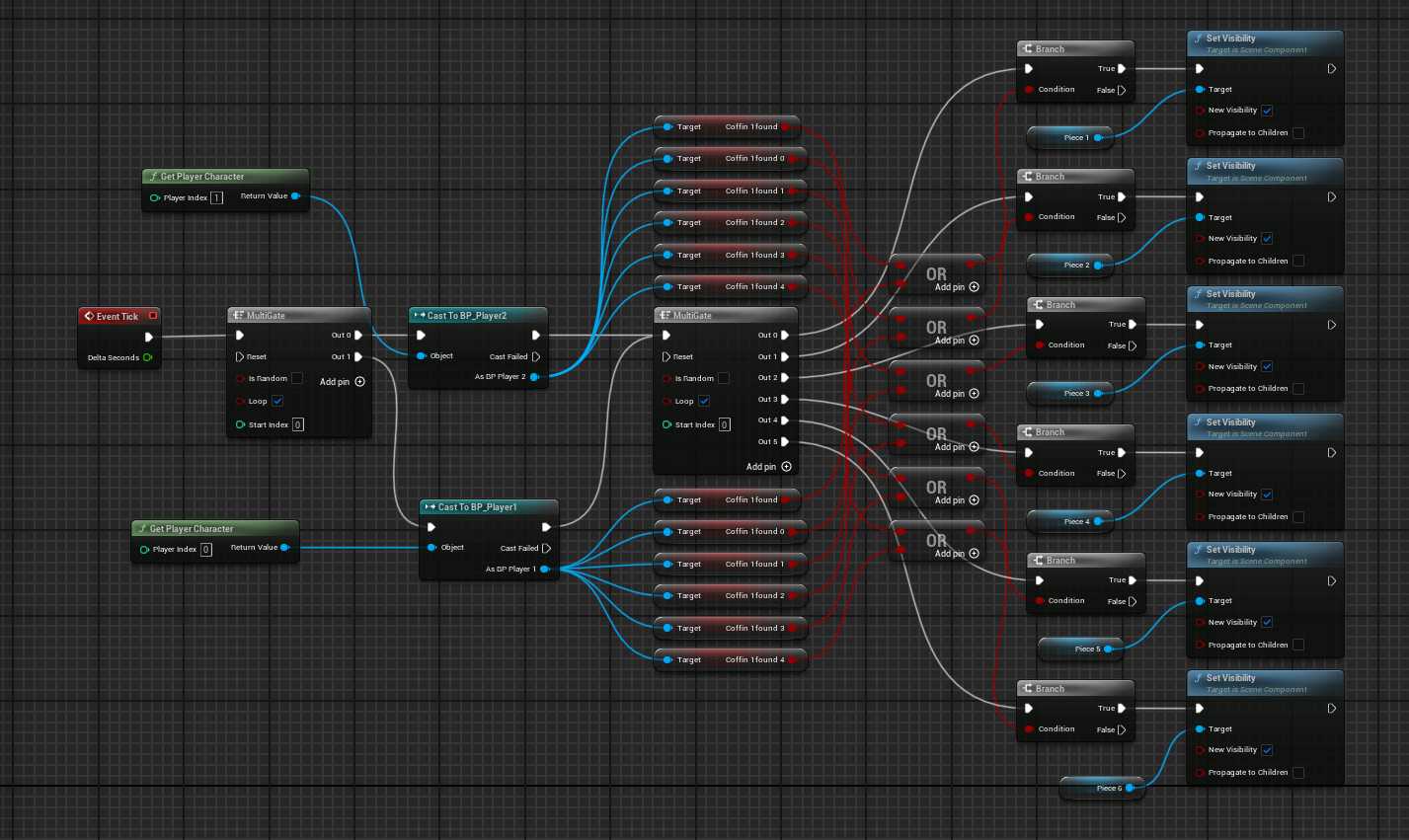Click the Player Index field showing 0
This screenshot has width=1409, height=840.
click(206, 549)
